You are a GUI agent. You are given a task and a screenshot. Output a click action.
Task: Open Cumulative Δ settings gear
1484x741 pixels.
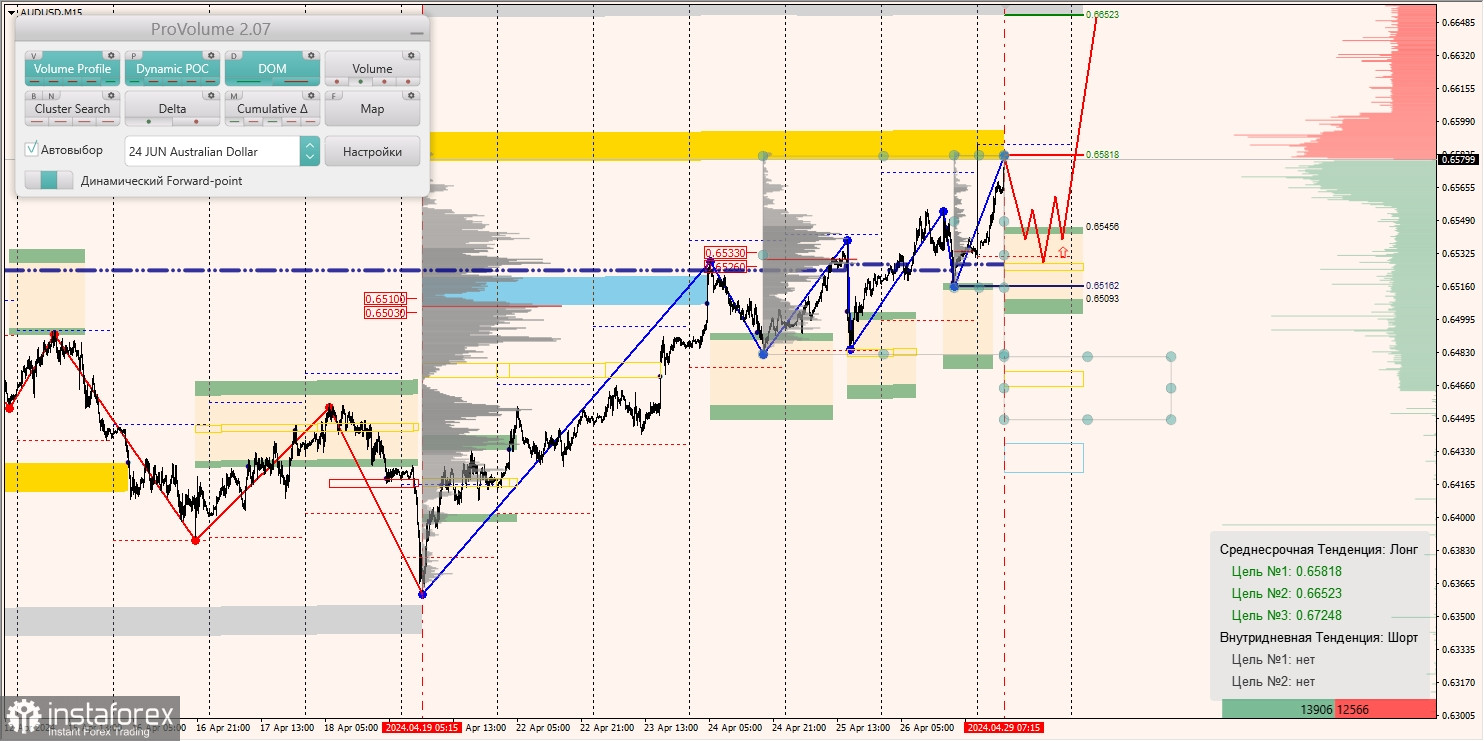(311, 96)
